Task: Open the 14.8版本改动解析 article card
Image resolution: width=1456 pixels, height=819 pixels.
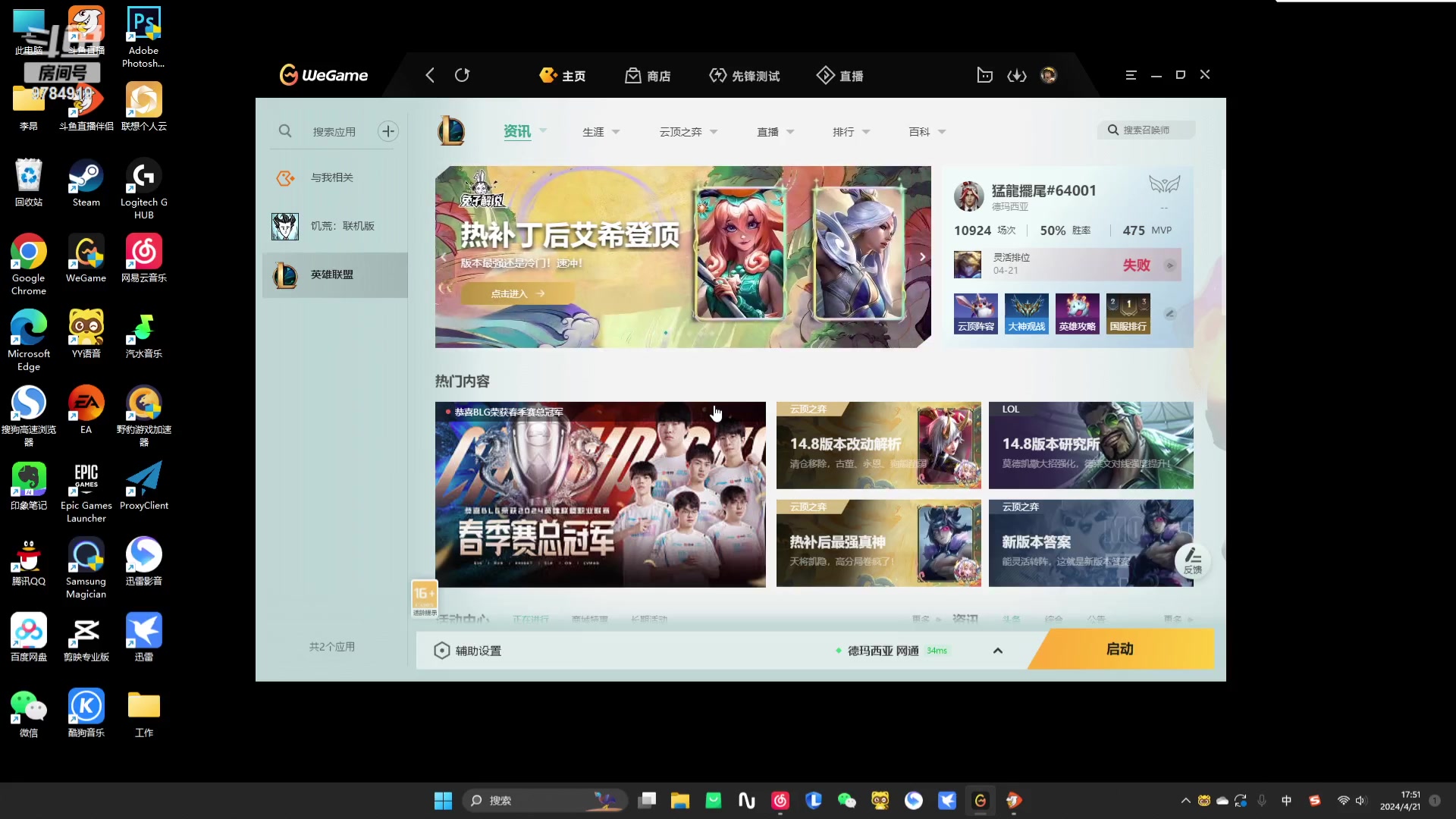Action: point(878,445)
